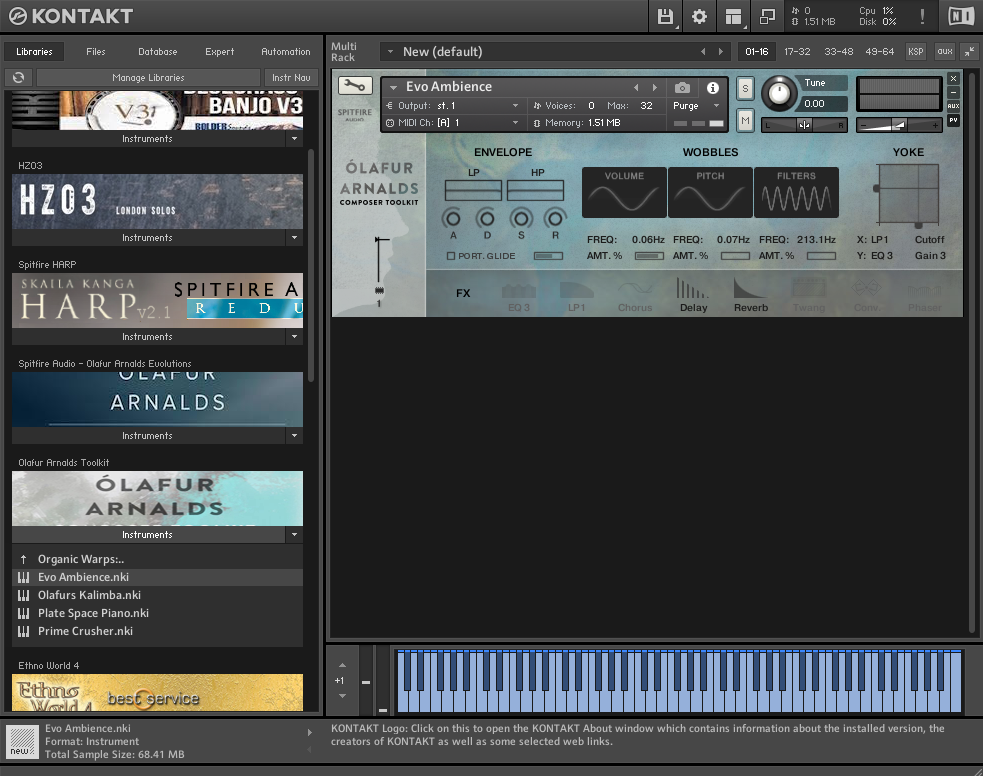
Task: Solo the Evo Ambience instrument
Action: click(745, 88)
